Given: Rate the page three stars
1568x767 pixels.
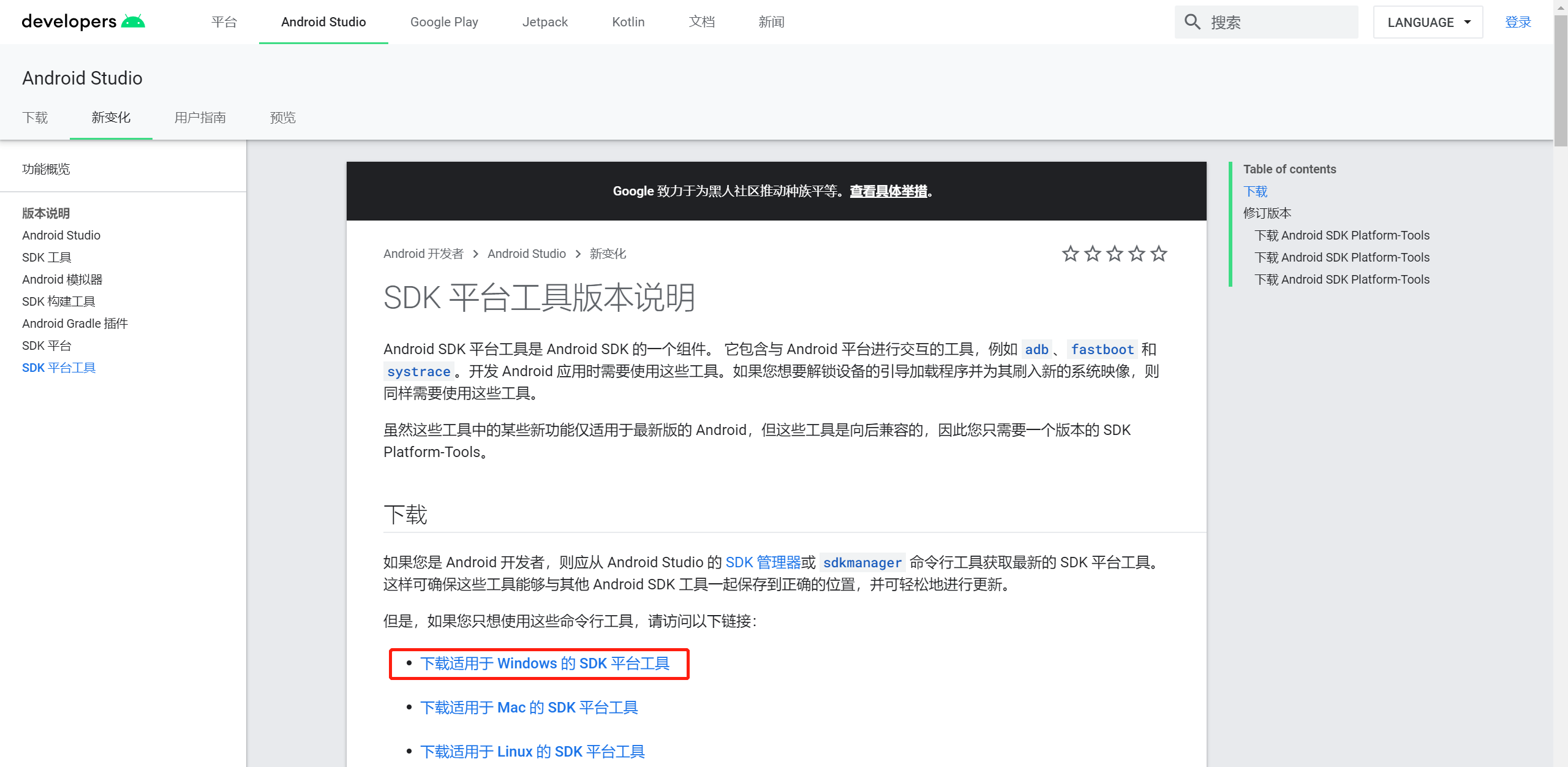Looking at the screenshot, I should (1114, 254).
